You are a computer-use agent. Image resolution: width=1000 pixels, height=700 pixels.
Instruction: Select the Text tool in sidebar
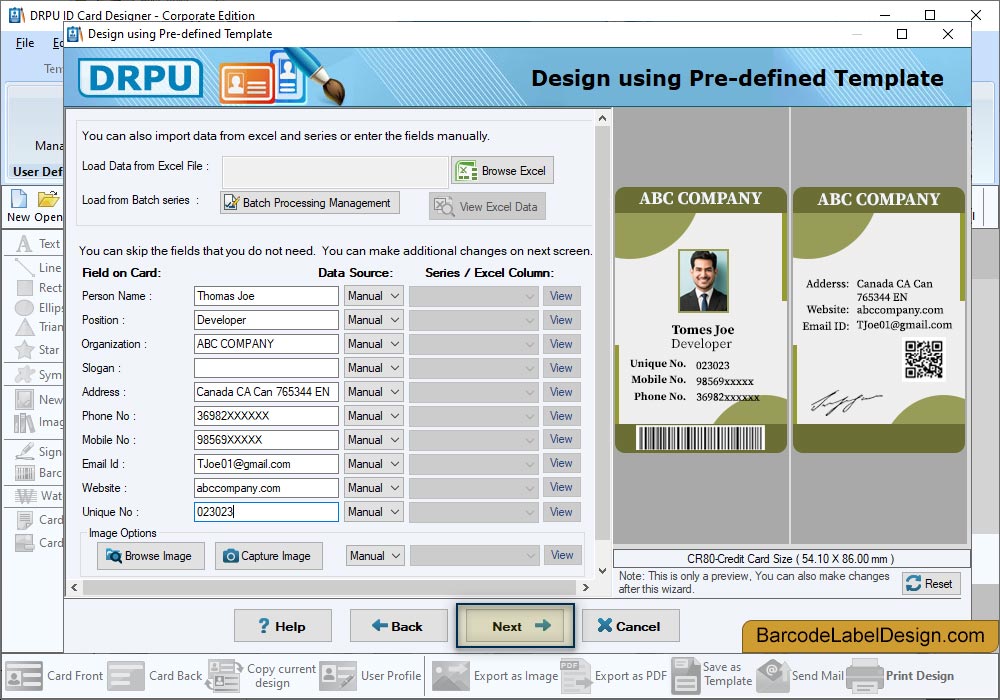click(38, 244)
